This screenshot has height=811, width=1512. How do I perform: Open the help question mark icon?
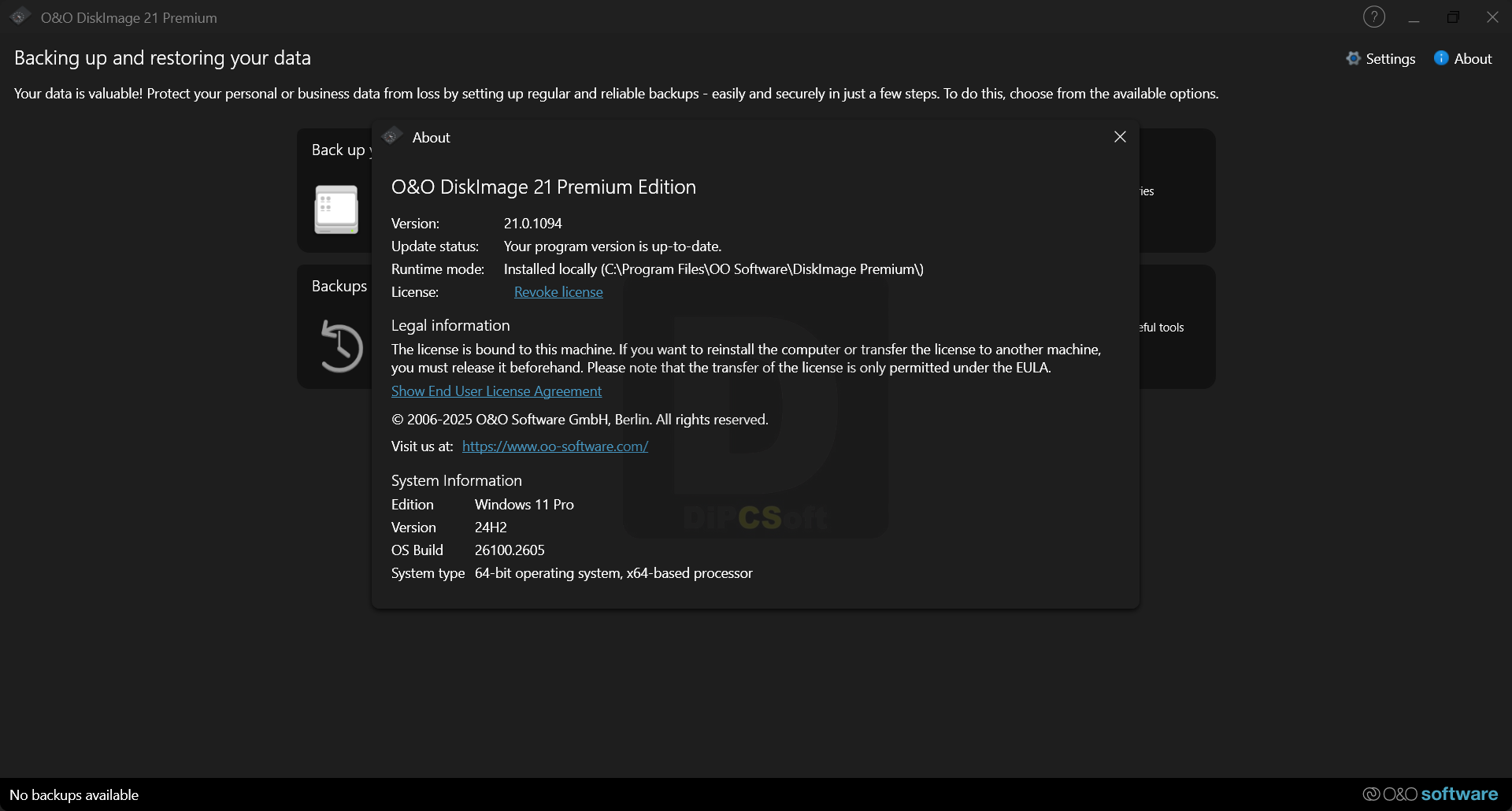[1374, 17]
